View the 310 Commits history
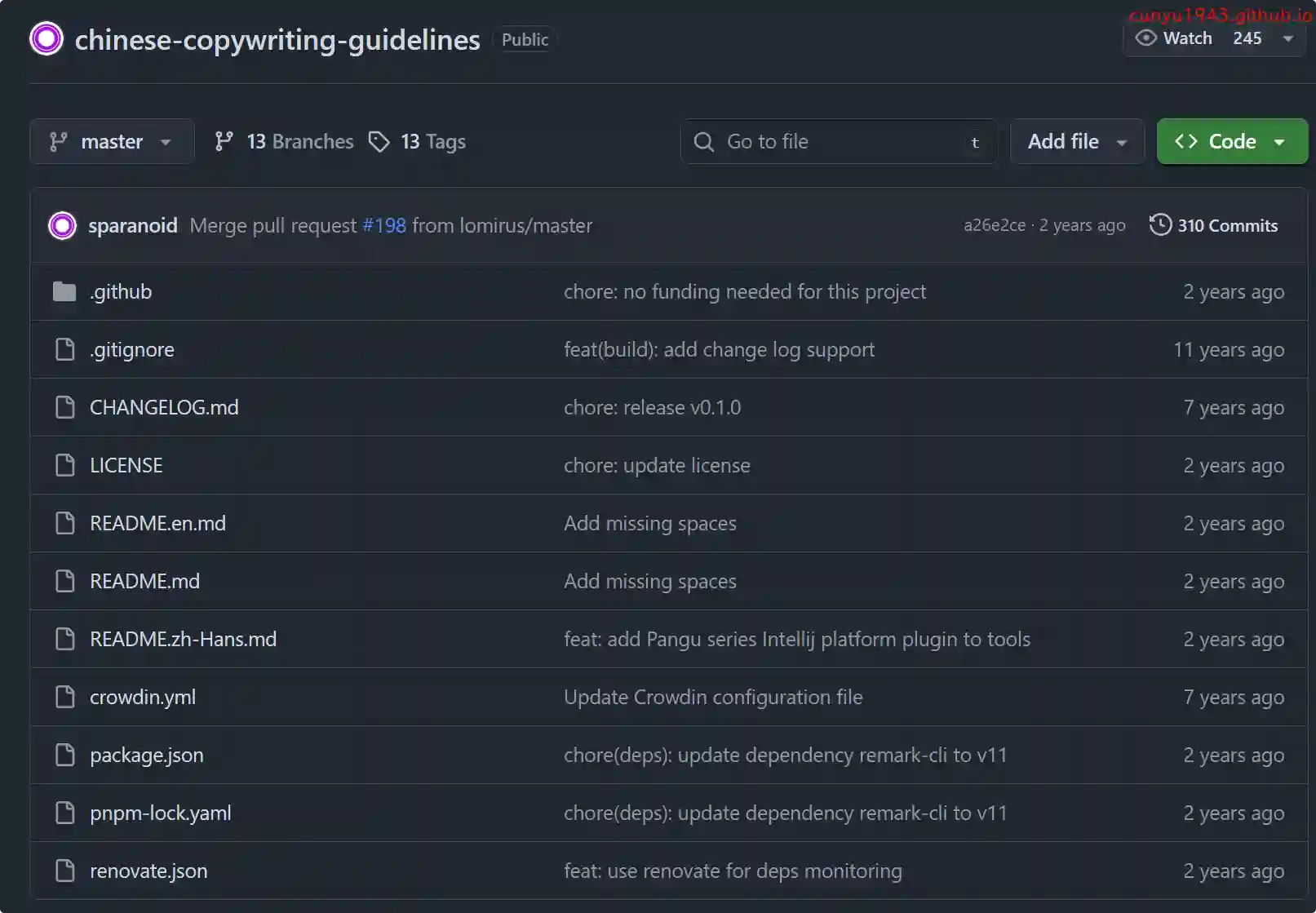 (1226, 226)
